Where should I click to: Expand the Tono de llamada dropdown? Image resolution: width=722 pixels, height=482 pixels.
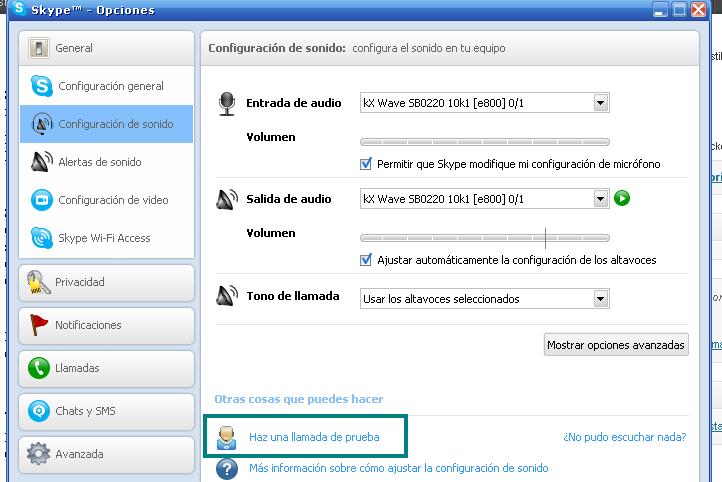click(x=600, y=298)
